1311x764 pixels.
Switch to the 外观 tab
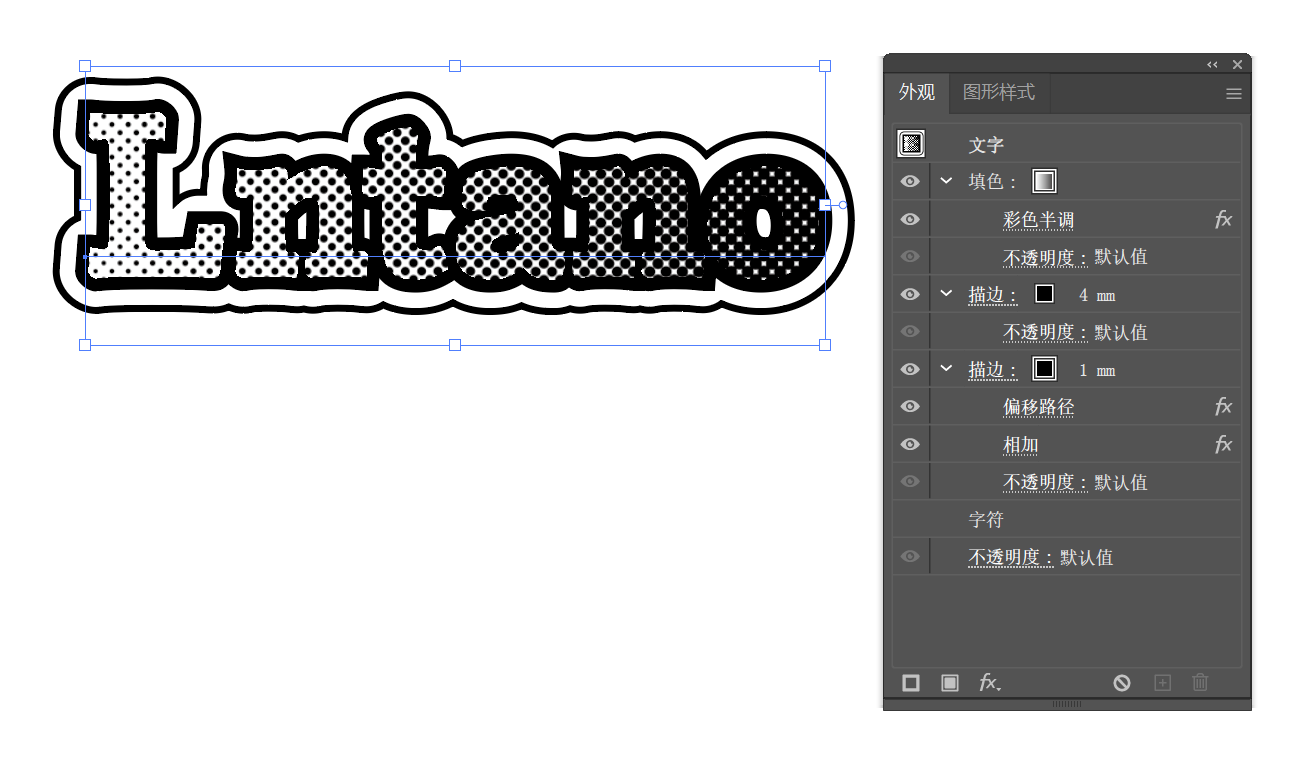click(x=917, y=93)
